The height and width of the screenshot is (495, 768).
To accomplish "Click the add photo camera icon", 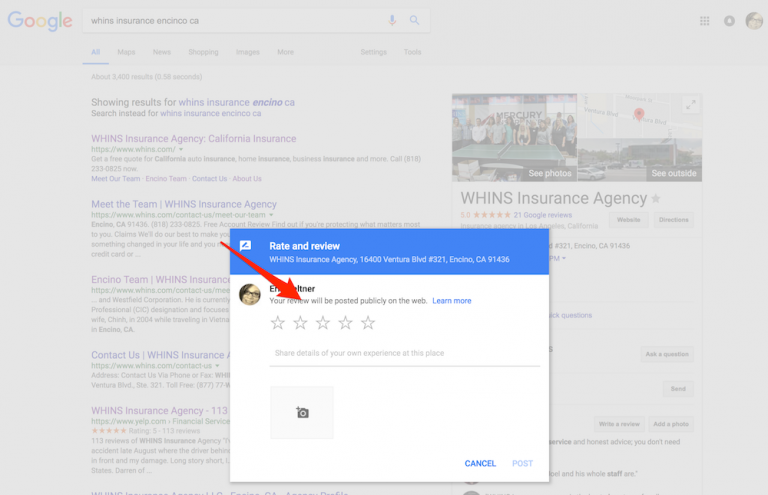I will [x=302, y=412].
